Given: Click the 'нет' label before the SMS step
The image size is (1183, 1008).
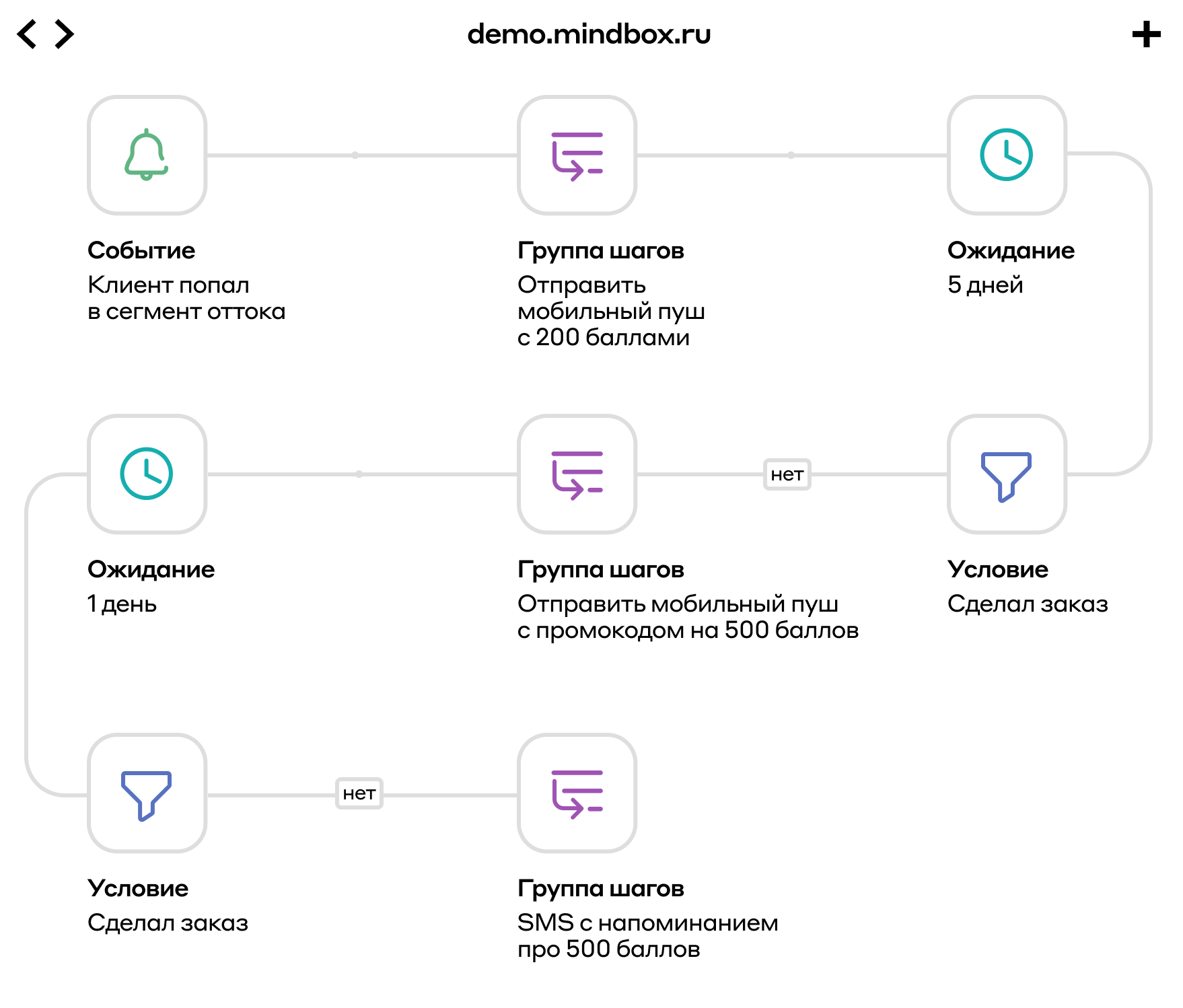Looking at the screenshot, I should click(x=359, y=793).
